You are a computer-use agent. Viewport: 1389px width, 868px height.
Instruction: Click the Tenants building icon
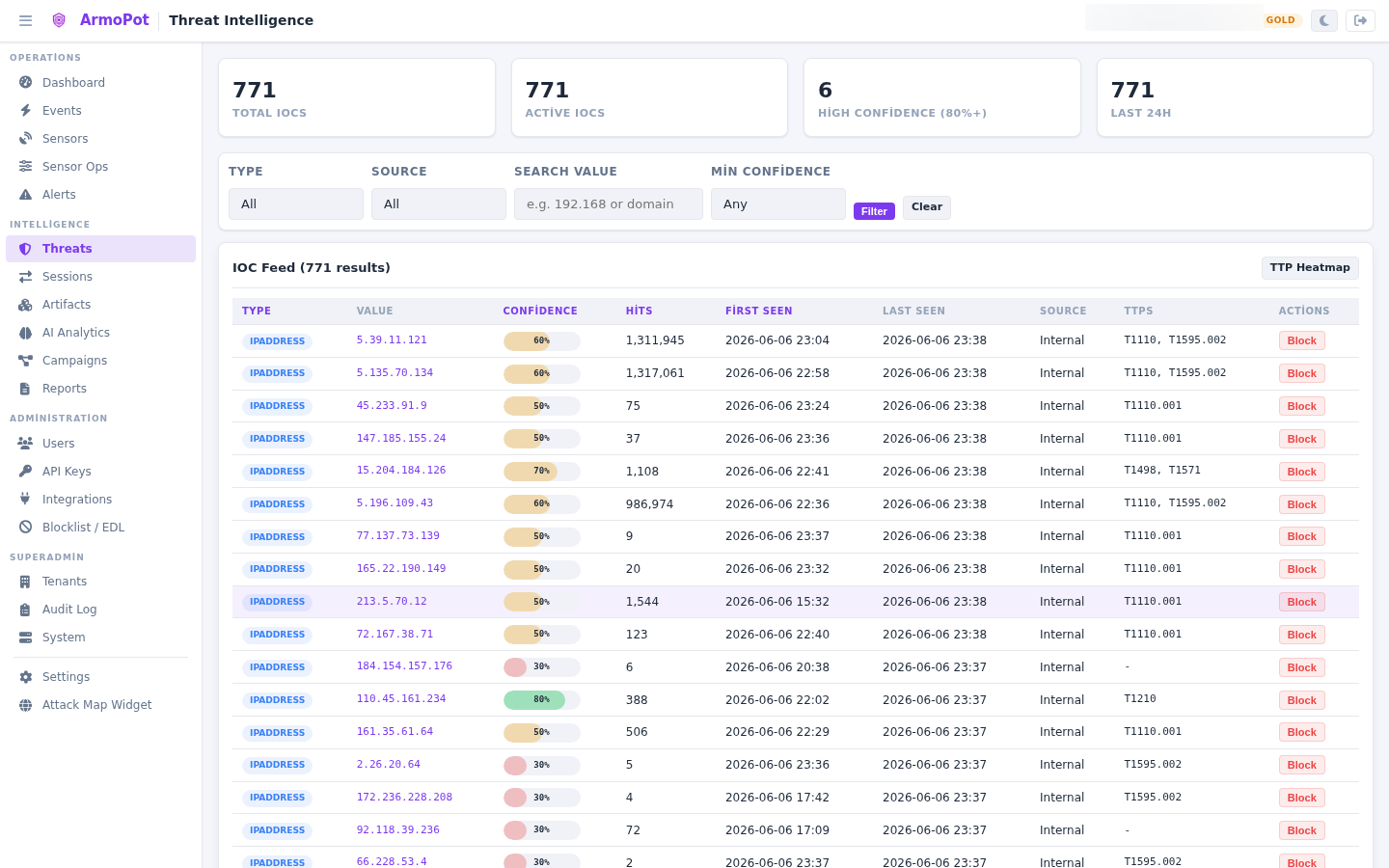point(26,582)
